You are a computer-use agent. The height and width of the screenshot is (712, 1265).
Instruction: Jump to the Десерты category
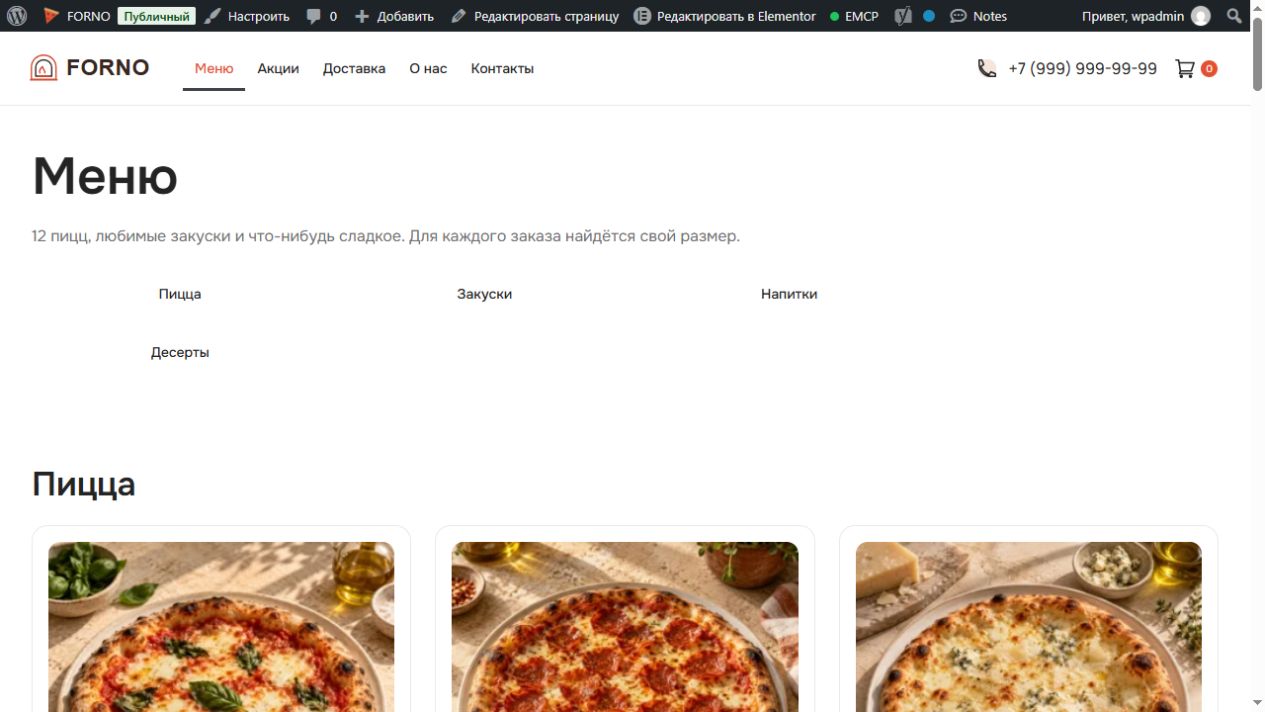click(180, 352)
